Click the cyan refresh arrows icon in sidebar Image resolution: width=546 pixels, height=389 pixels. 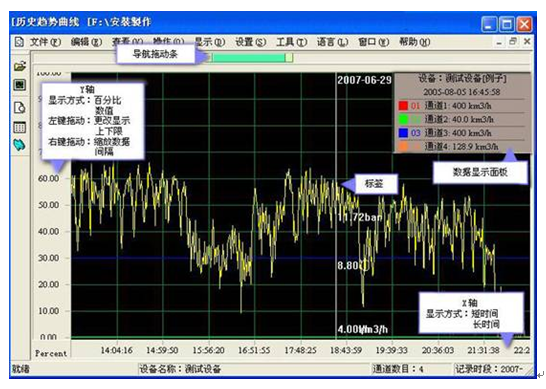point(20,145)
